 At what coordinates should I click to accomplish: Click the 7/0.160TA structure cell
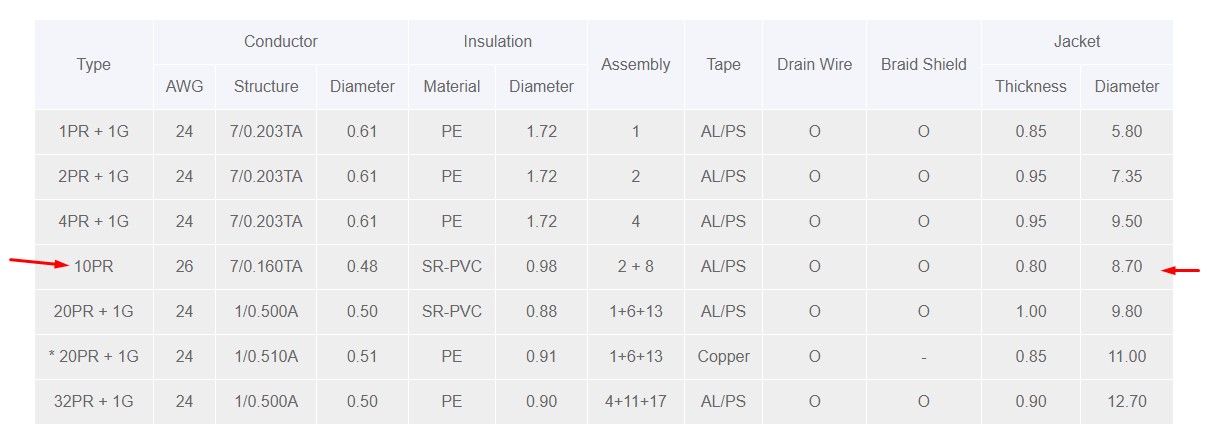point(266,267)
